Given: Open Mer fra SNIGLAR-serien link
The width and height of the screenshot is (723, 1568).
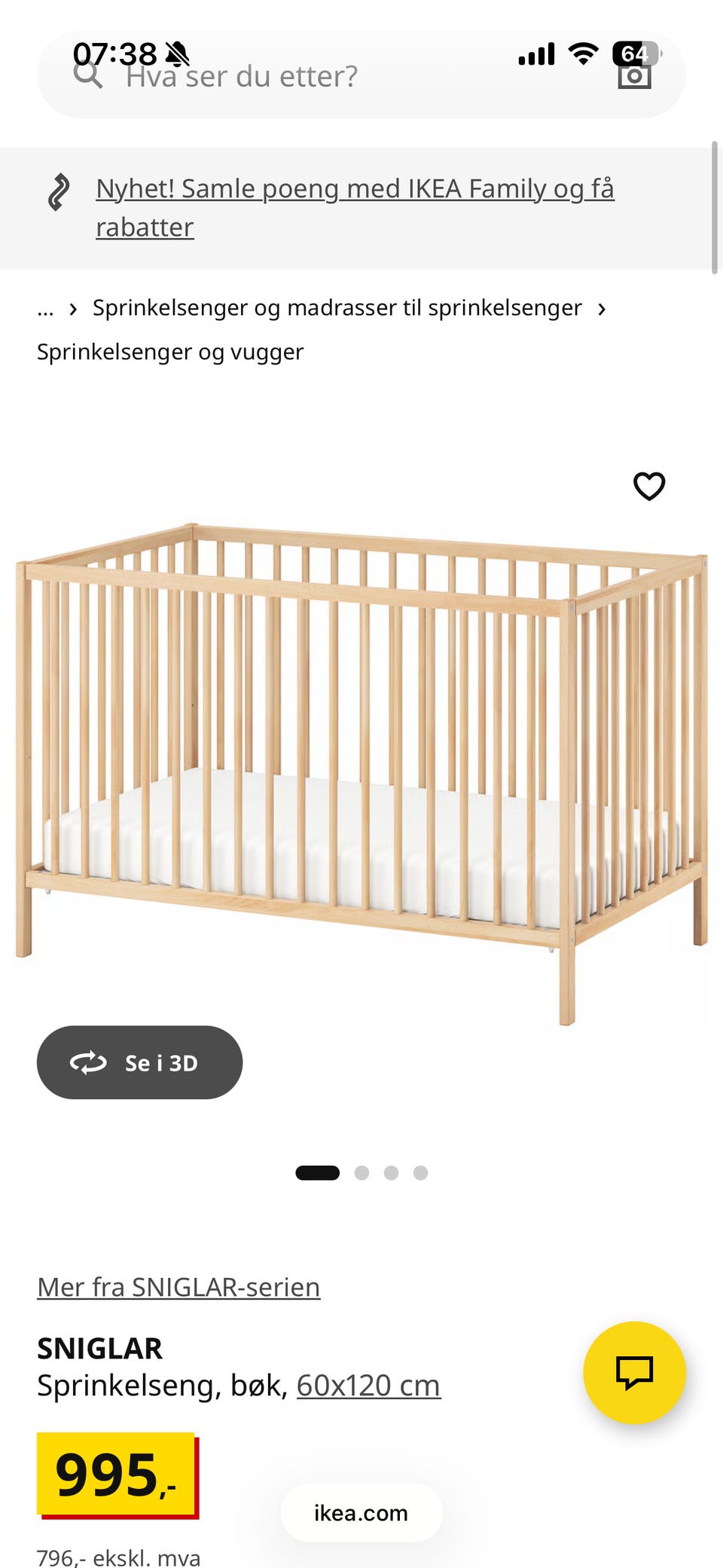Looking at the screenshot, I should tap(178, 1287).
